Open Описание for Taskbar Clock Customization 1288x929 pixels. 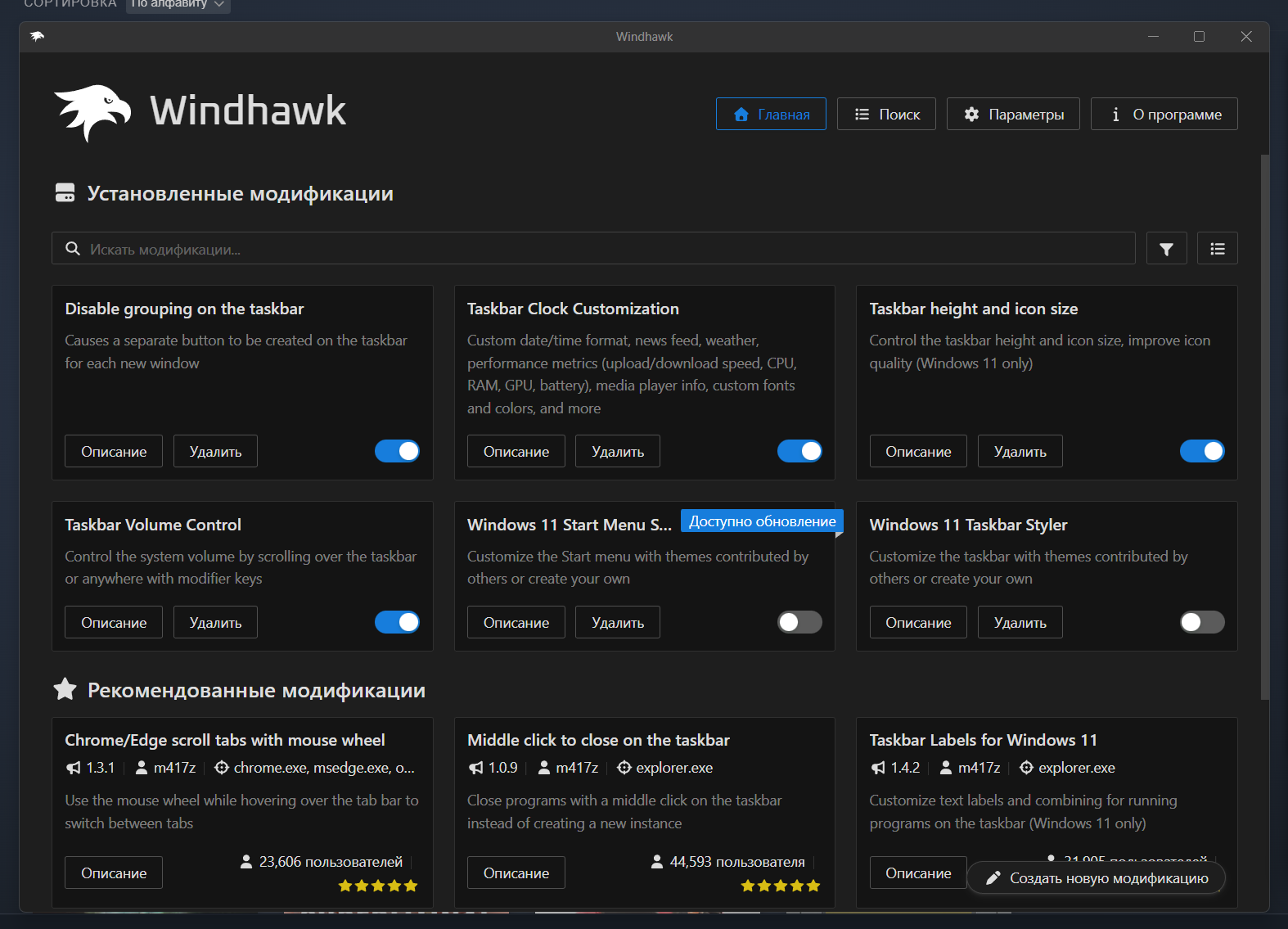coord(516,451)
